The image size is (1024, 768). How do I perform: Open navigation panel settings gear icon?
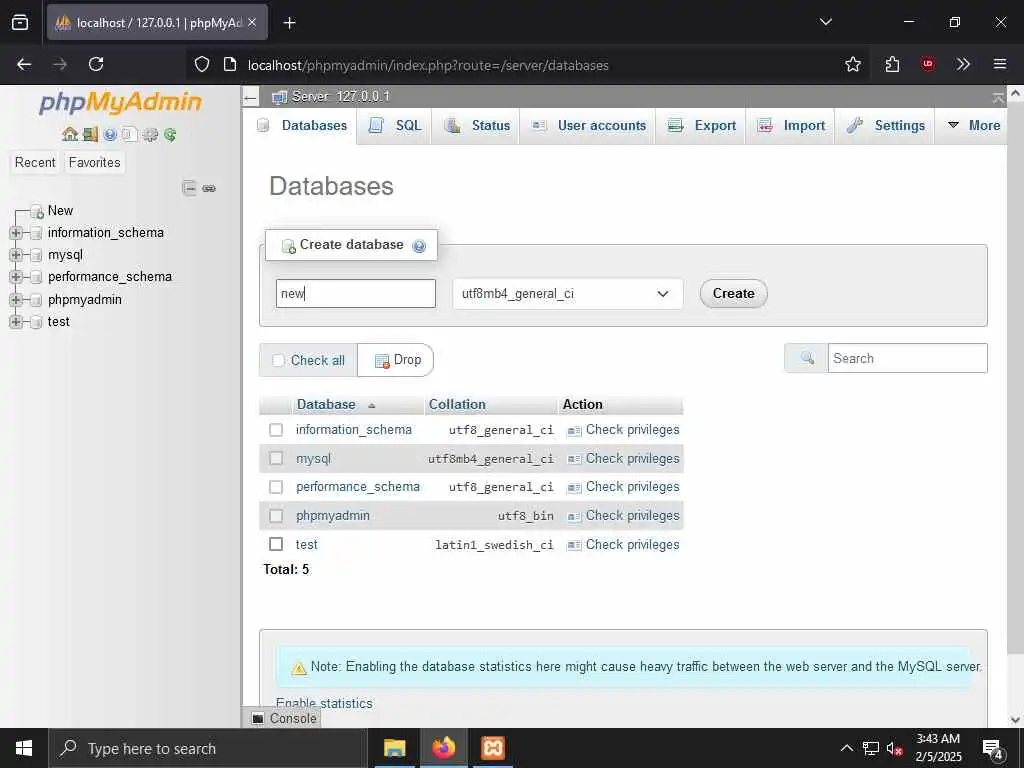tap(150, 135)
